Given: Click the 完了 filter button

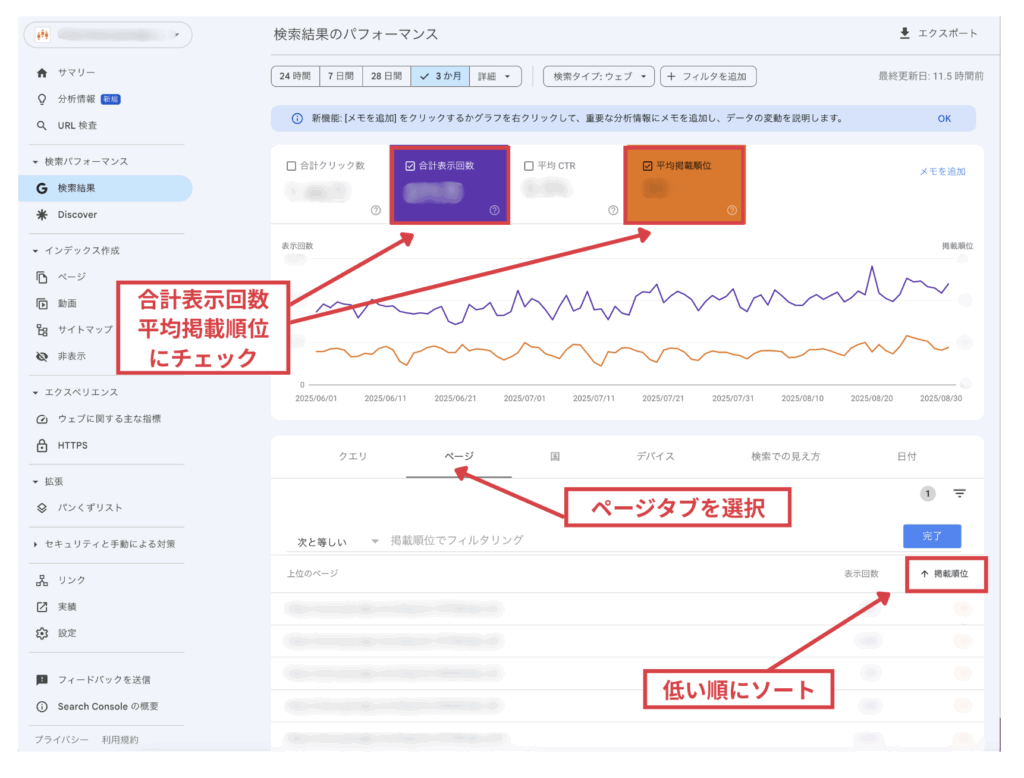Looking at the screenshot, I should pos(931,536).
